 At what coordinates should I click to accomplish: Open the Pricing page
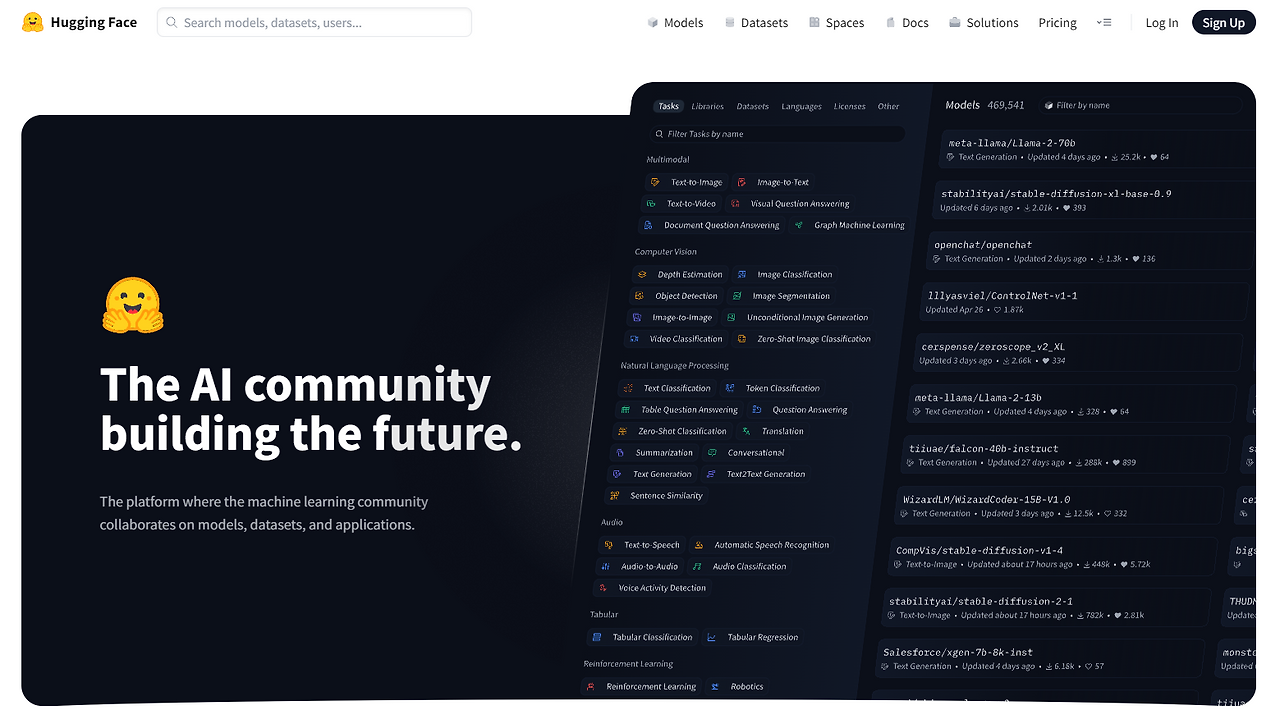pos(1057,22)
